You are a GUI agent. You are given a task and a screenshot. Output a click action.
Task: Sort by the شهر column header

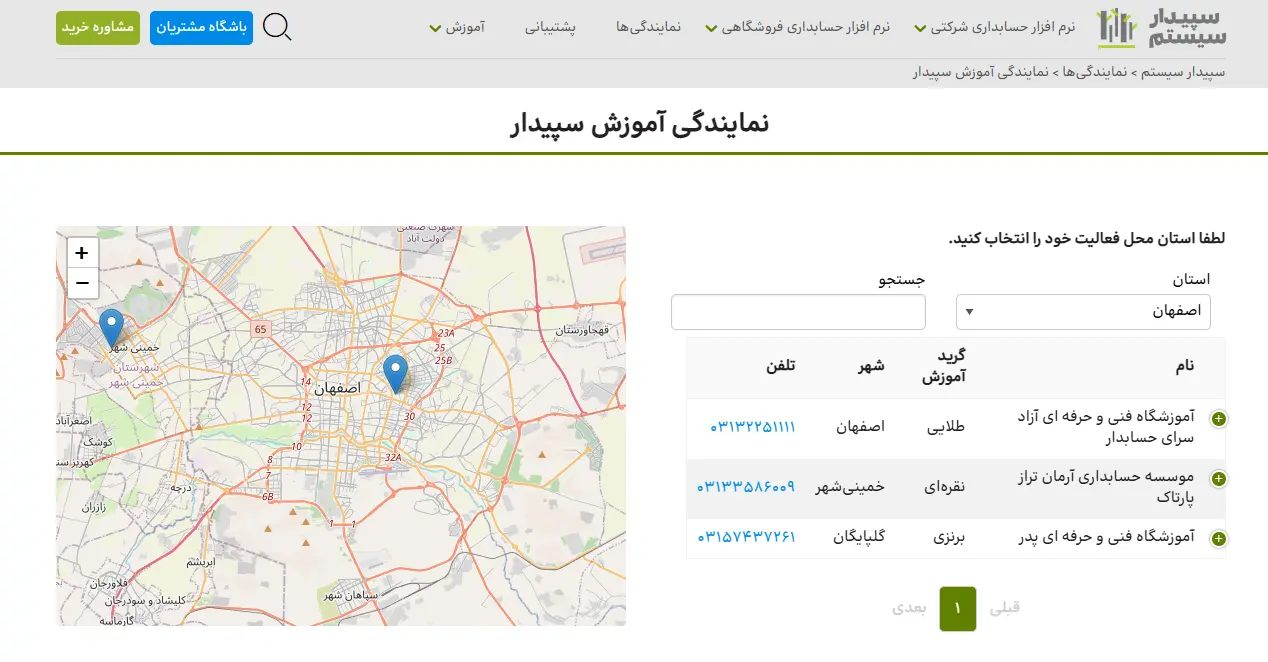click(870, 366)
